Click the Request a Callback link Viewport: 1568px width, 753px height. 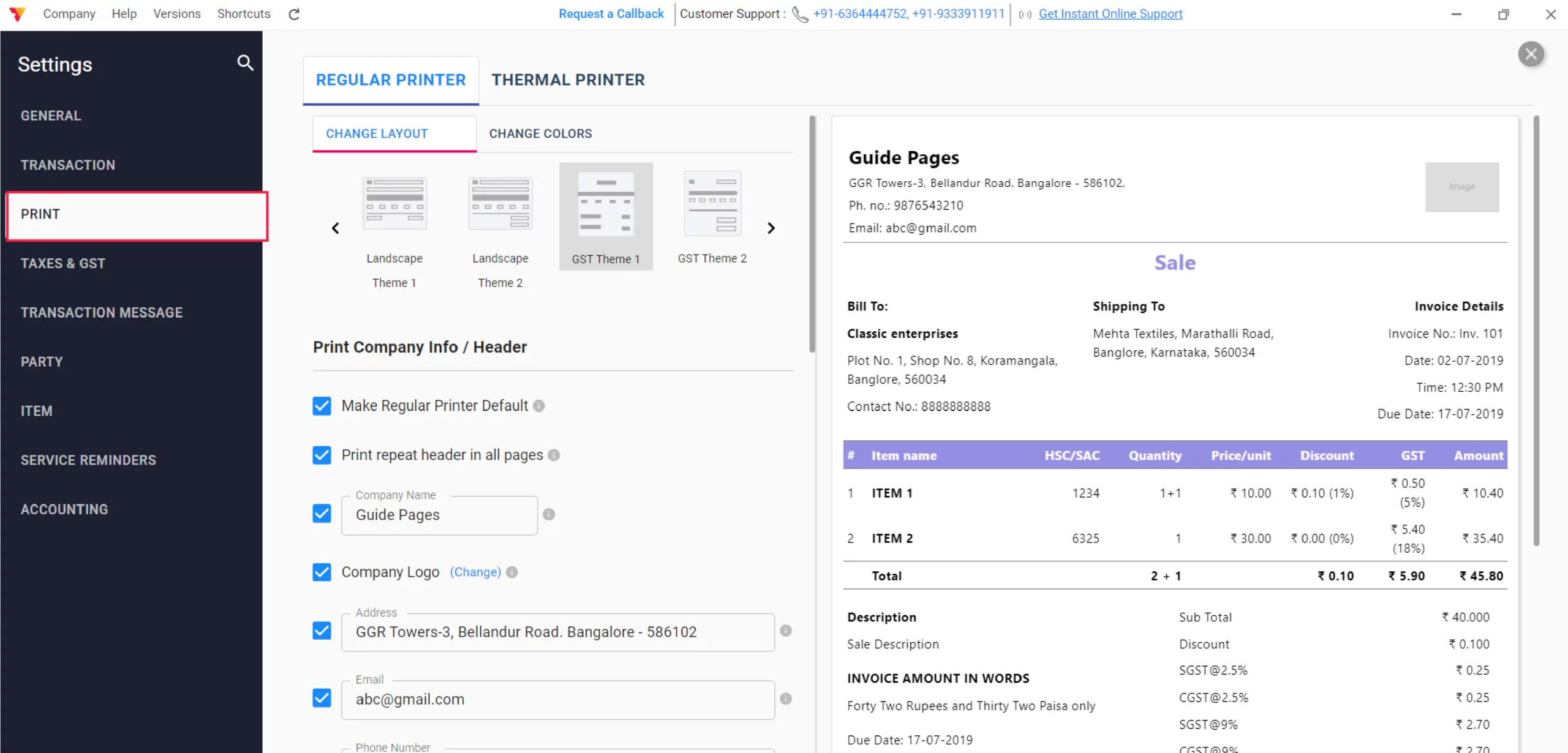[611, 13]
